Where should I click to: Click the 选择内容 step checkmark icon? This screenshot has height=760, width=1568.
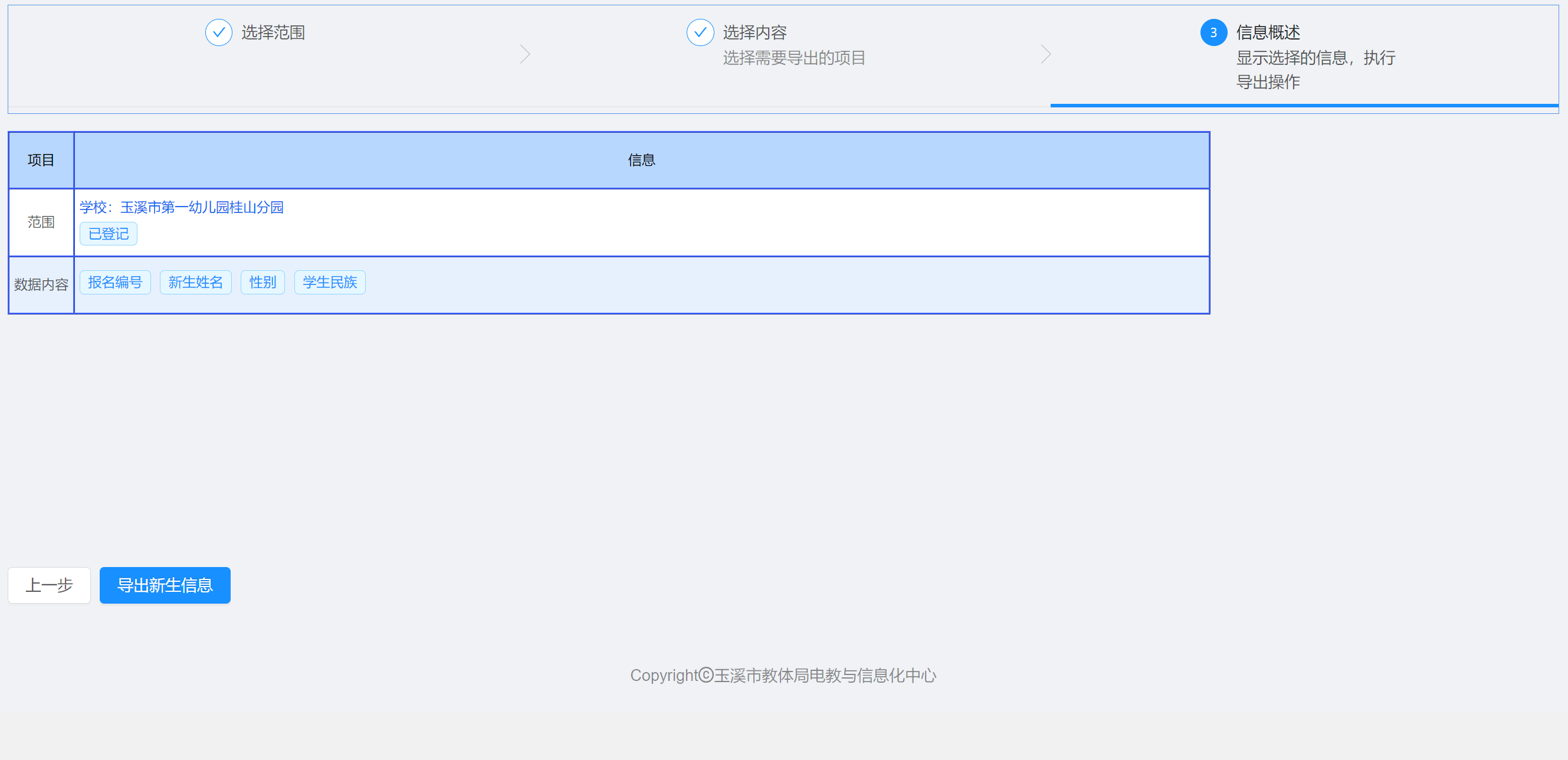(700, 32)
